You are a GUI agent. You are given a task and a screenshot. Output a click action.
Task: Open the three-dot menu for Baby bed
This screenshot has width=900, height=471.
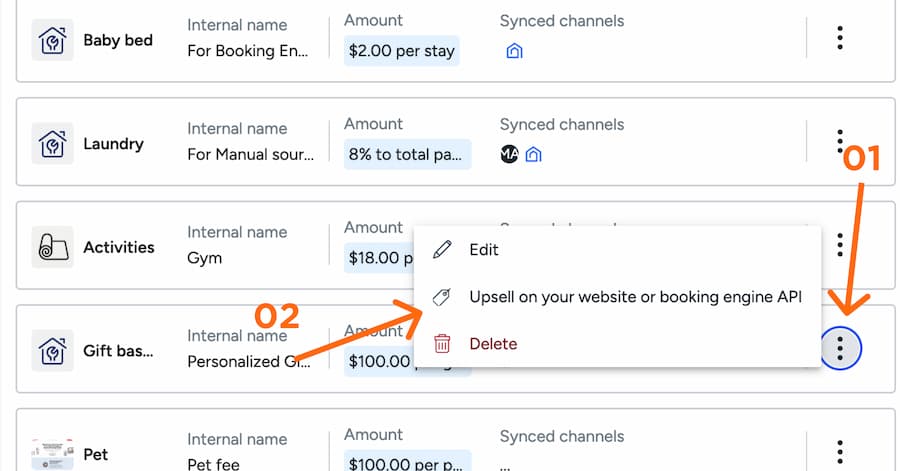840,38
